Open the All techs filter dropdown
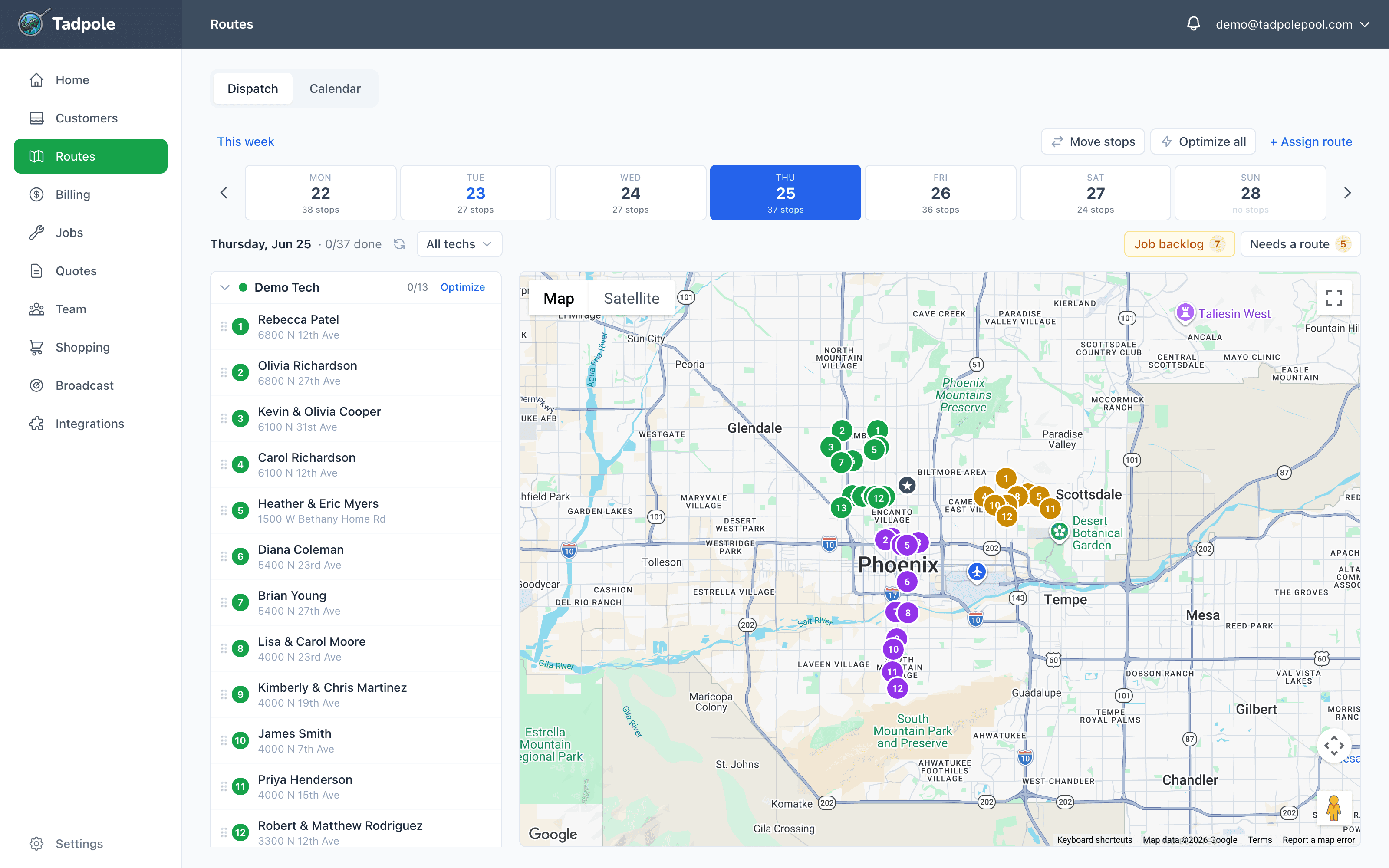This screenshot has height=868, width=1389. coord(459,244)
